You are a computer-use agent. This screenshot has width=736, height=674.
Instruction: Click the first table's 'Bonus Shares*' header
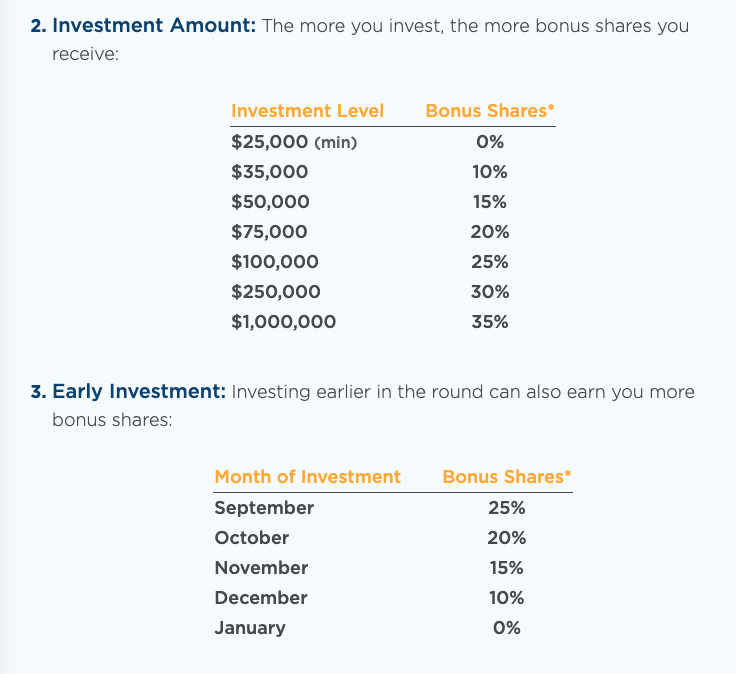click(489, 111)
